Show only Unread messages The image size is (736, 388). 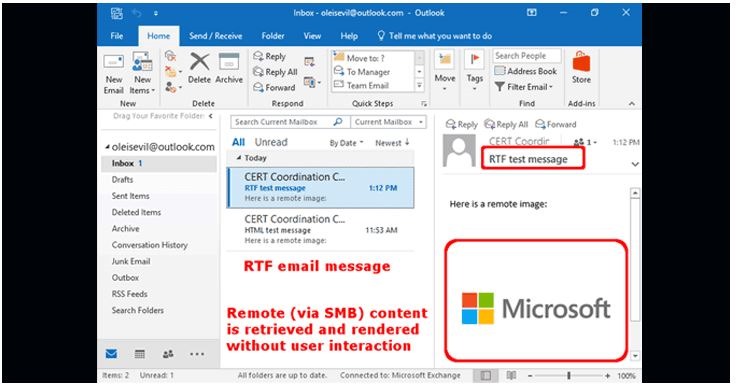click(x=271, y=142)
